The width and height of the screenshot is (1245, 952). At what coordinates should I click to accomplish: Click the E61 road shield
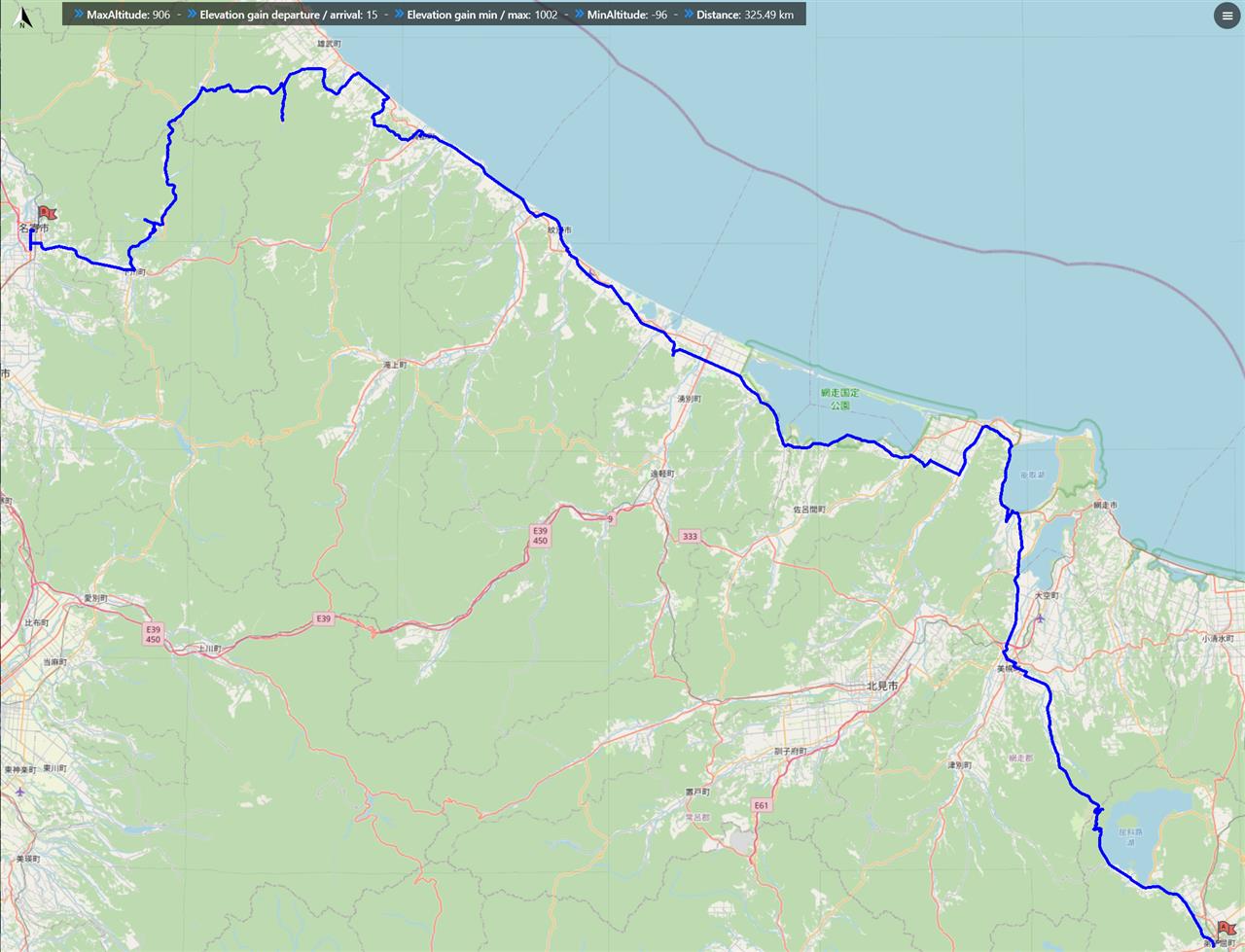click(761, 805)
